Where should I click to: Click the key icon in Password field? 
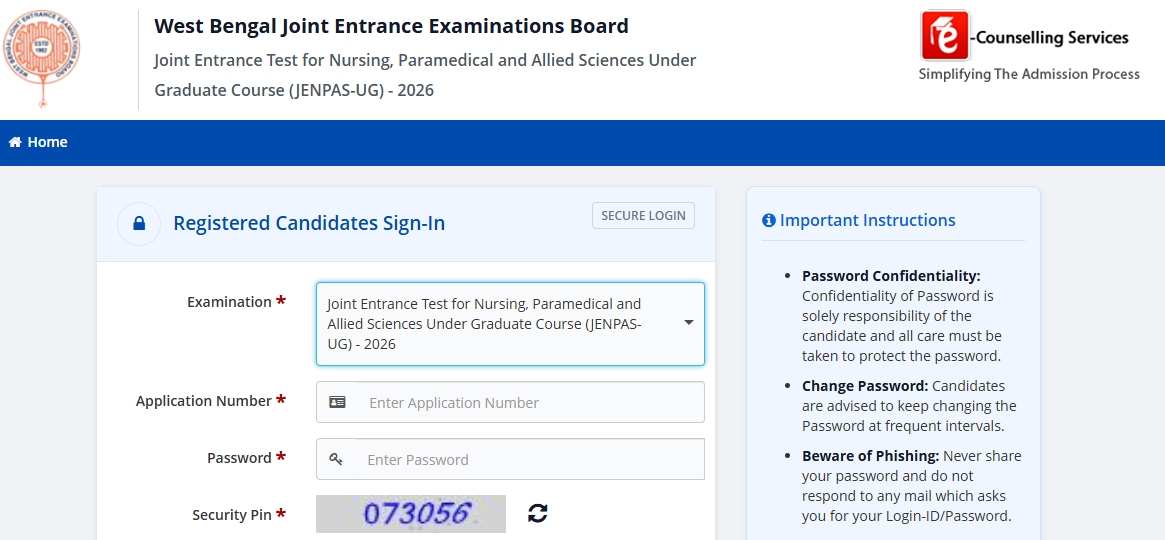click(336, 459)
